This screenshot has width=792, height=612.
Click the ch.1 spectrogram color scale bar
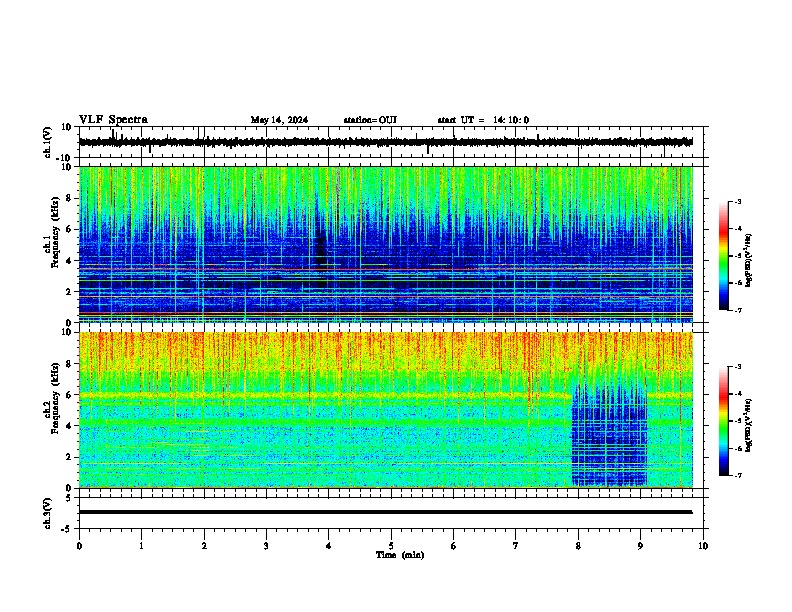pos(724,256)
